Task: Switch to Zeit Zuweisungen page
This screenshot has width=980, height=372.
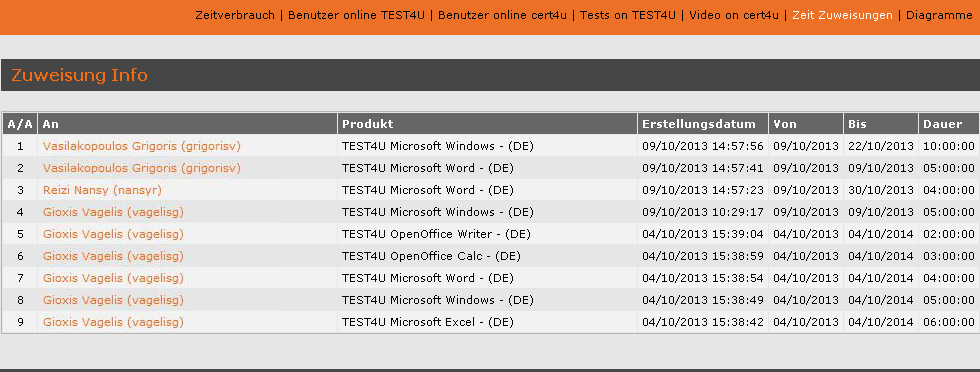Action: point(842,15)
